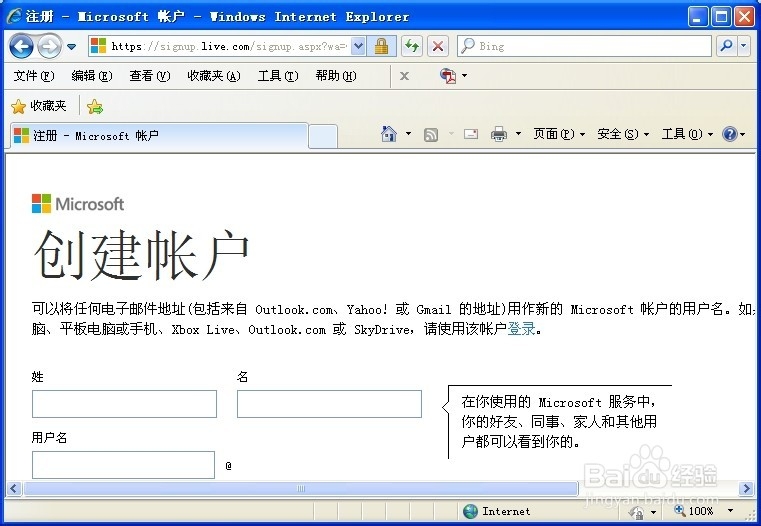Click the RSS feeds icon
Viewport: 761px width, 526px height.
(x=431, y=134)
